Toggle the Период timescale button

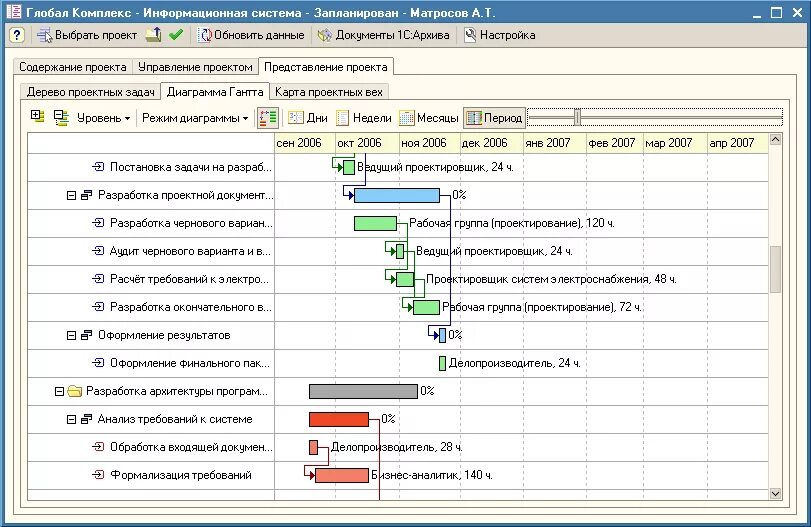[494, 118]
